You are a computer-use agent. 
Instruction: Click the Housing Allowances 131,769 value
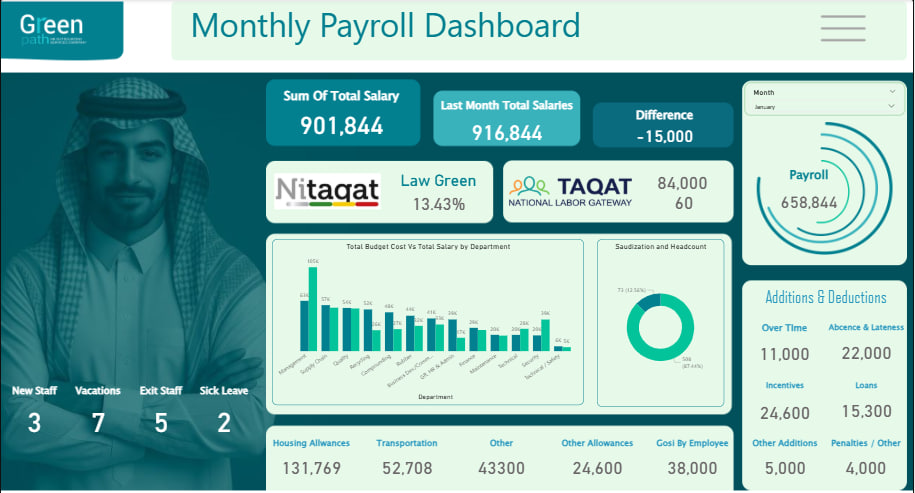(312, 468)
